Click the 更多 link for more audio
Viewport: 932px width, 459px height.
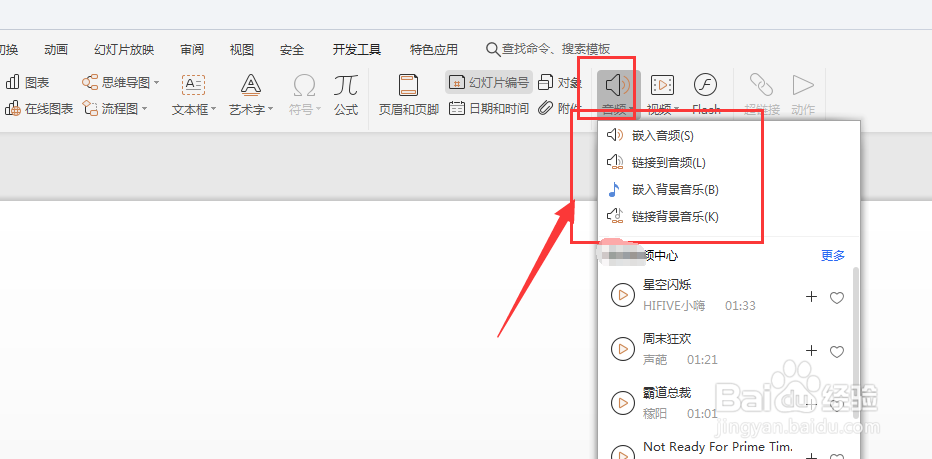(x=833, y=256)
